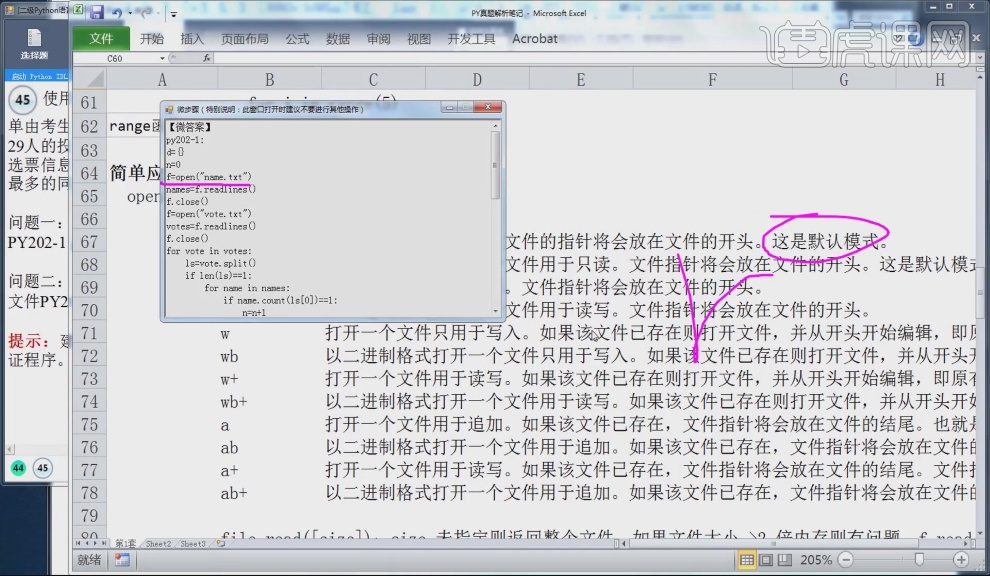This screenshot has width=990, height=576.
Task: Click the zoom in plus button
Action: pyautogui.click(x=961, y=560)
